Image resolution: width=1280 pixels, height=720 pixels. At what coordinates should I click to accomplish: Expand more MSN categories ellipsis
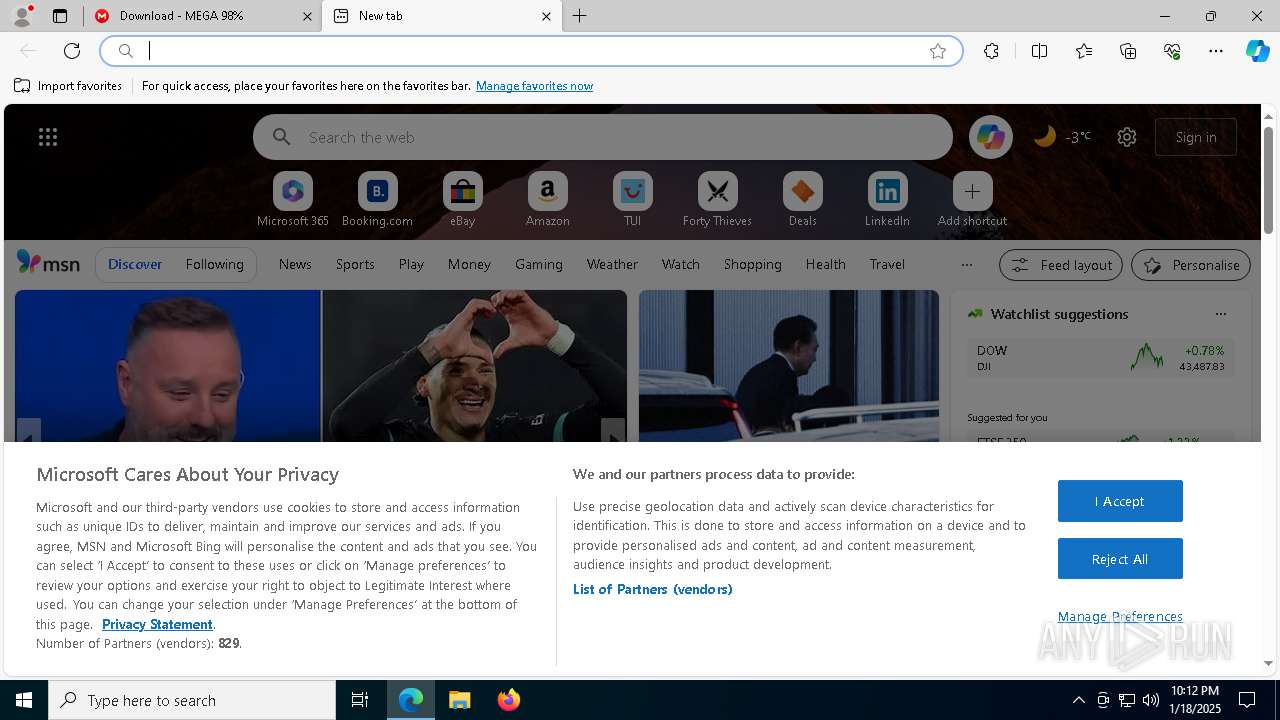(x=966, y=264)
